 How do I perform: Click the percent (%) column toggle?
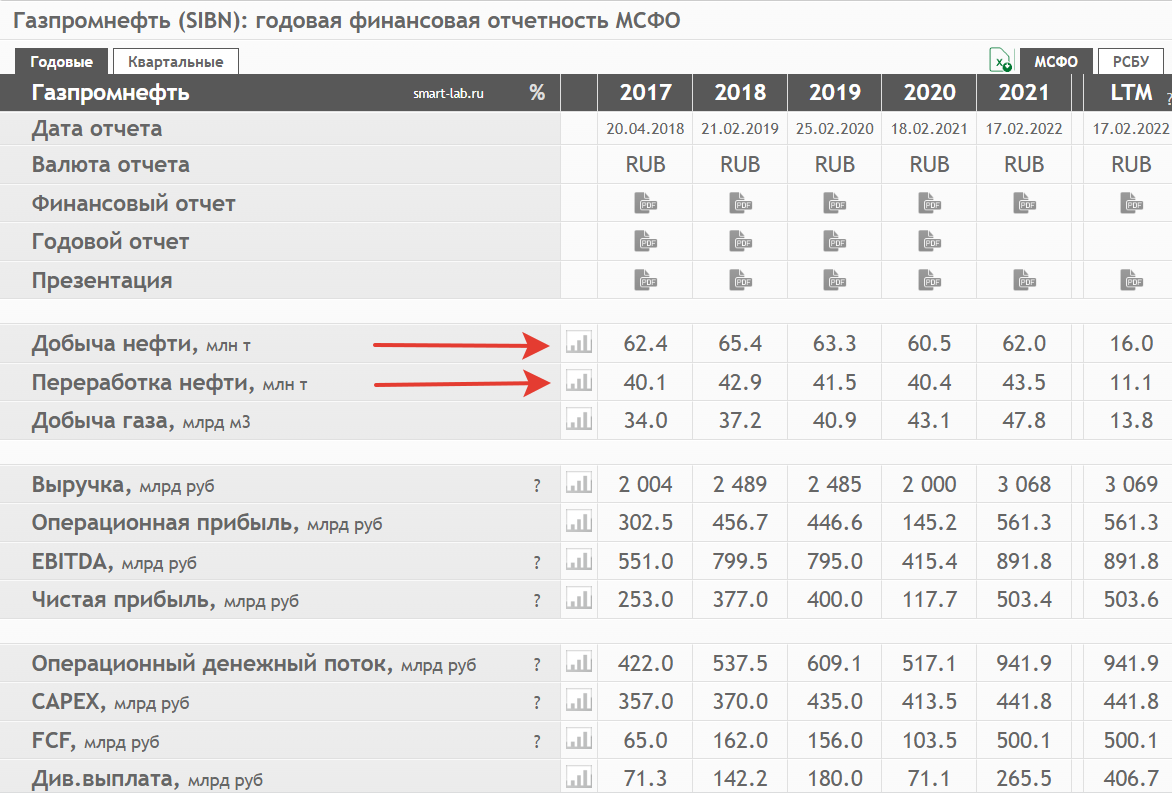537,93
